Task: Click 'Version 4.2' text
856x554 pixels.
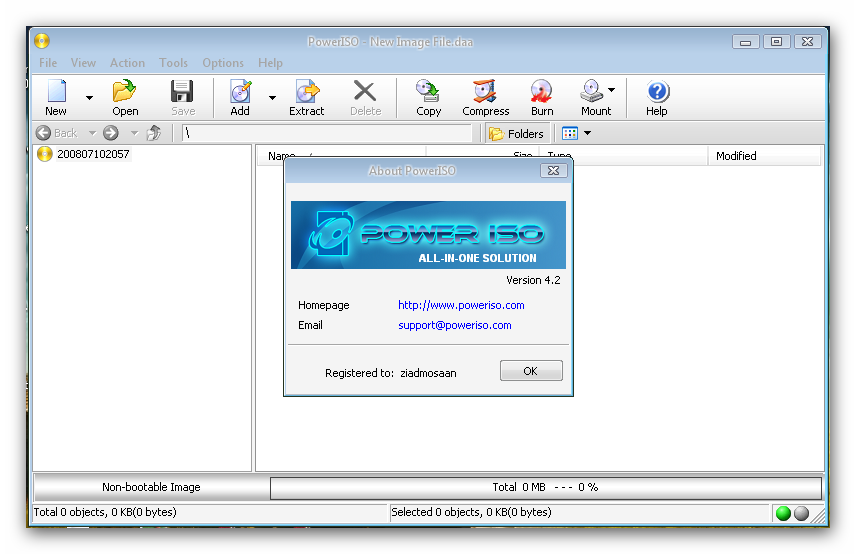Action: 533,281
